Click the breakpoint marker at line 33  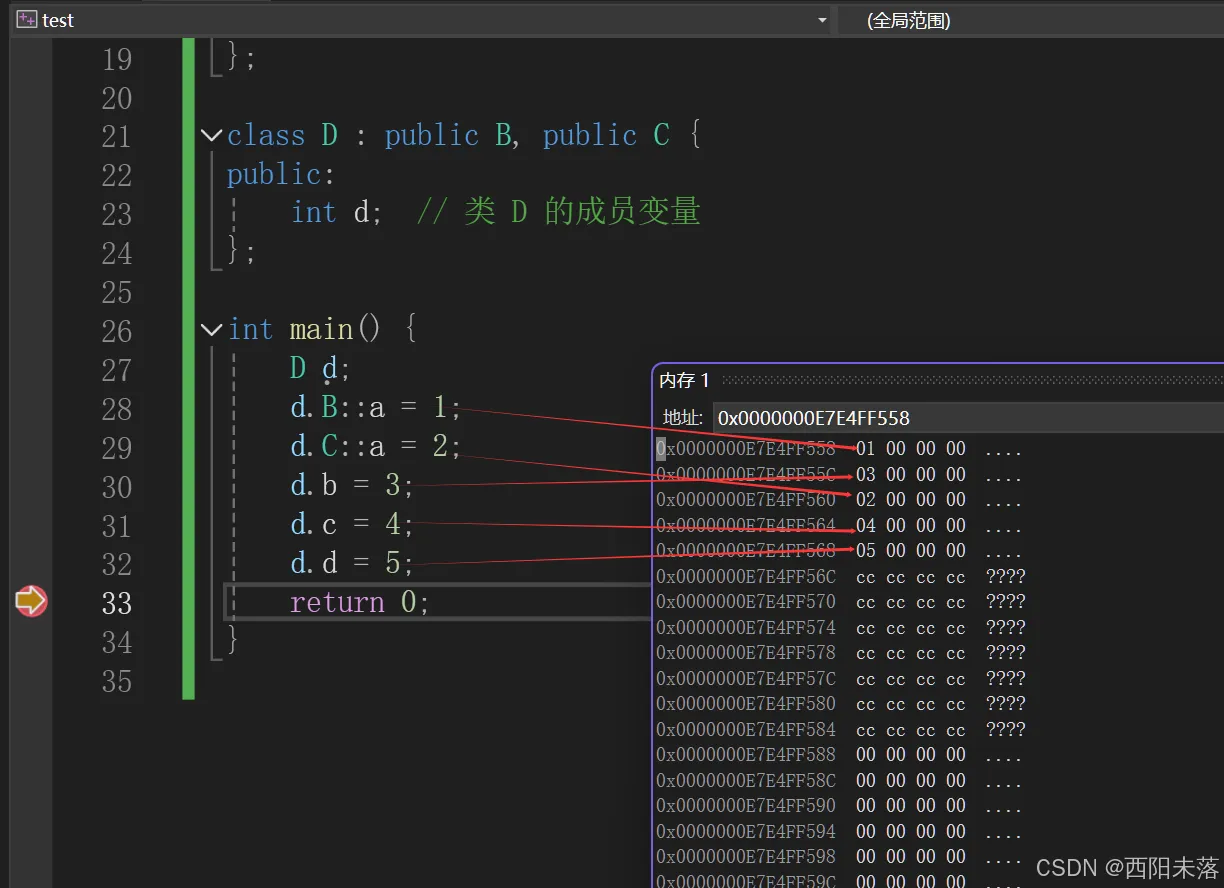click(x=31, y=602)
